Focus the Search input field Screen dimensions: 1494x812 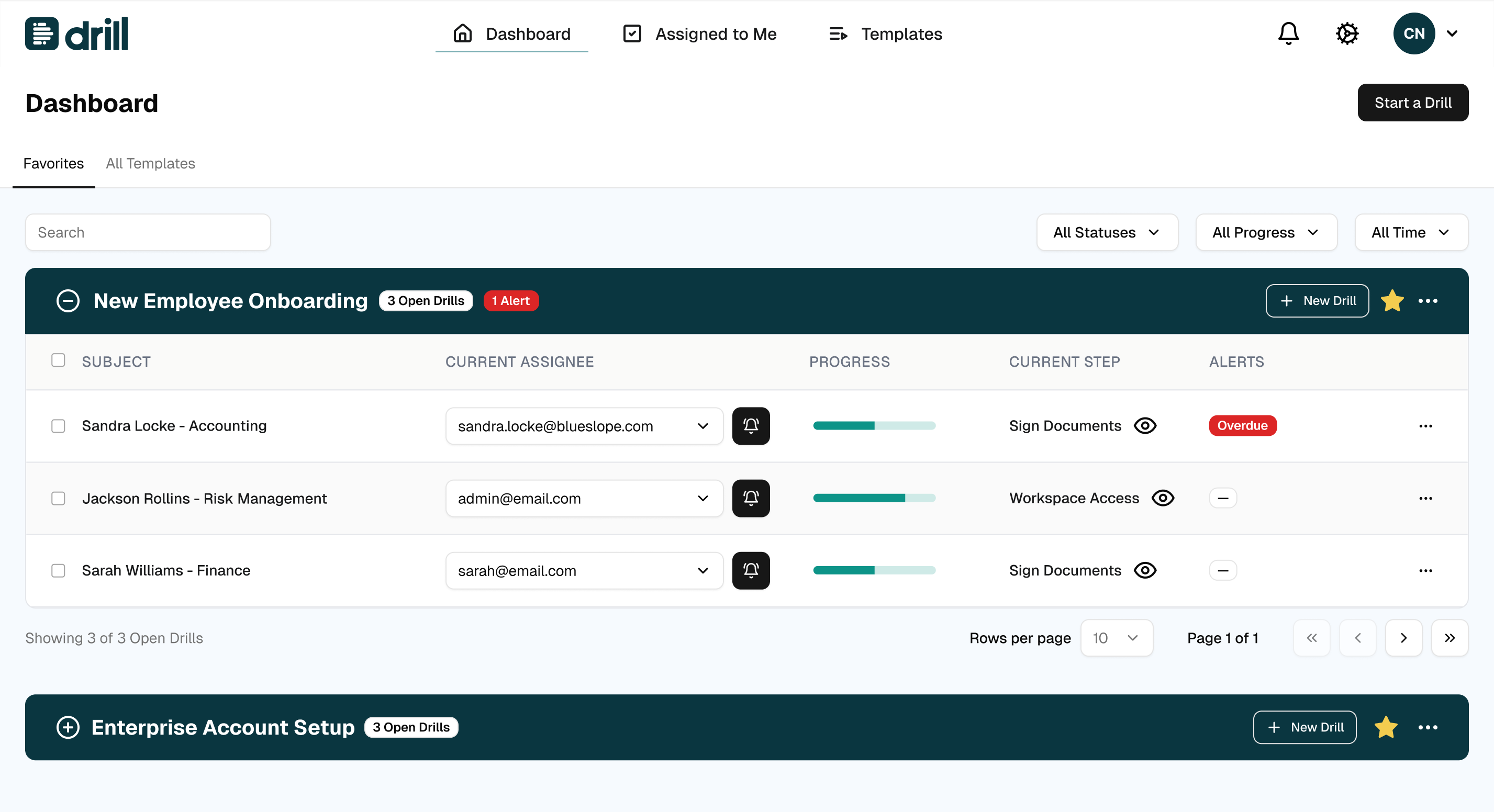click(x=148, y=232)
